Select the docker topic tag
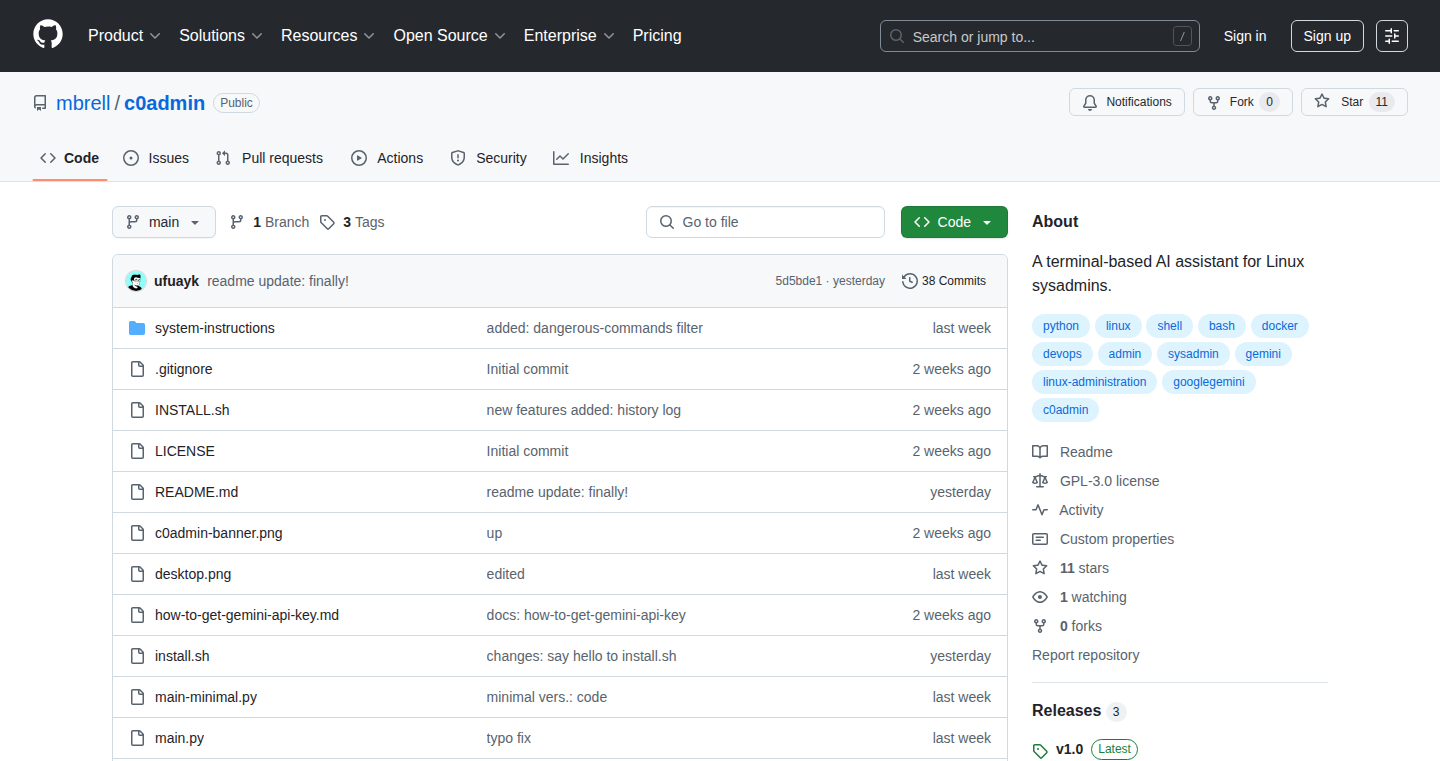The image size is (1440, 761). click(x=1280, y=326)
